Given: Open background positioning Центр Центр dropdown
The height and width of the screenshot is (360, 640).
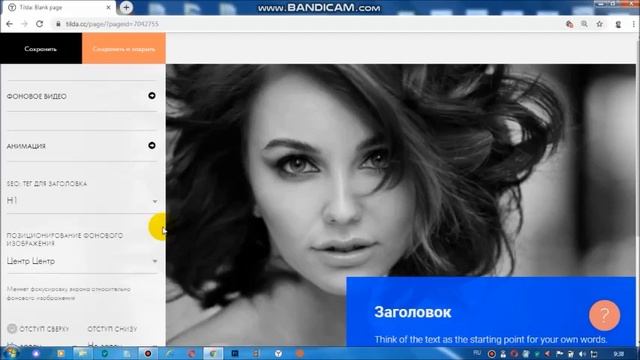Looking at the screenshot, I should pyautogui.click(x=82, y=261).
